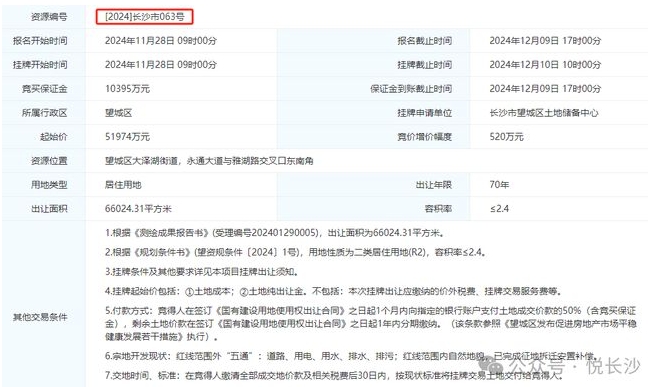Select condition 5 付款方式 paragraph
This screenshot has height=387, width=648.
[x=370, y=323]
